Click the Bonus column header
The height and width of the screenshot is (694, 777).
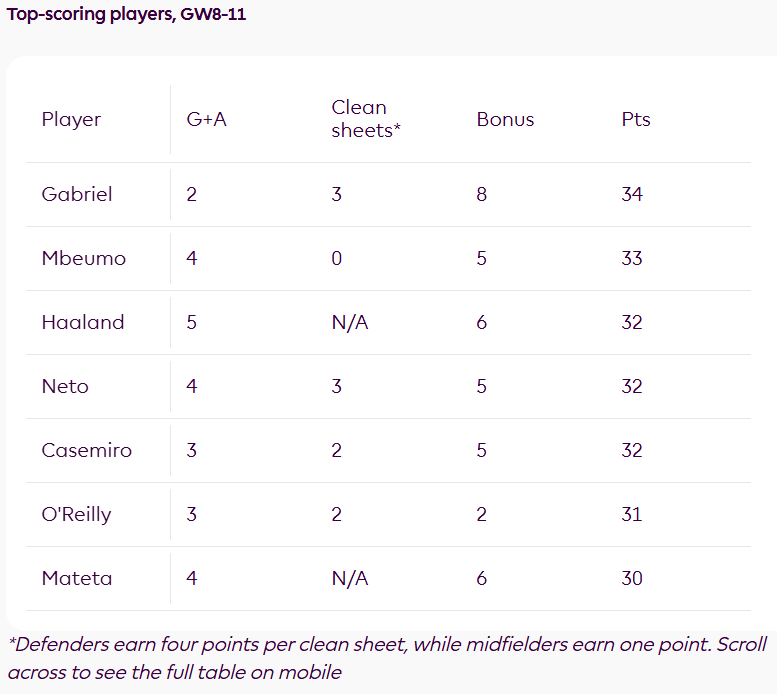point(505,120)
